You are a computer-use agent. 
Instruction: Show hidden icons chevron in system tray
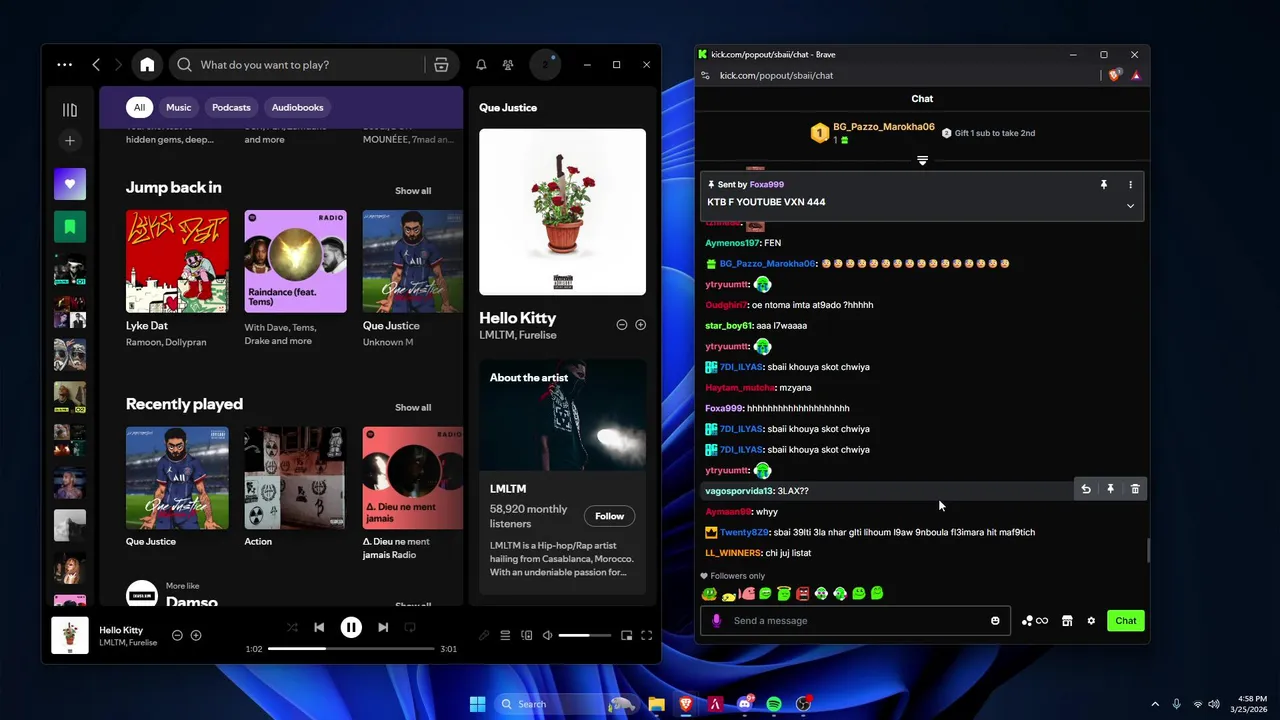[1155, 704]
